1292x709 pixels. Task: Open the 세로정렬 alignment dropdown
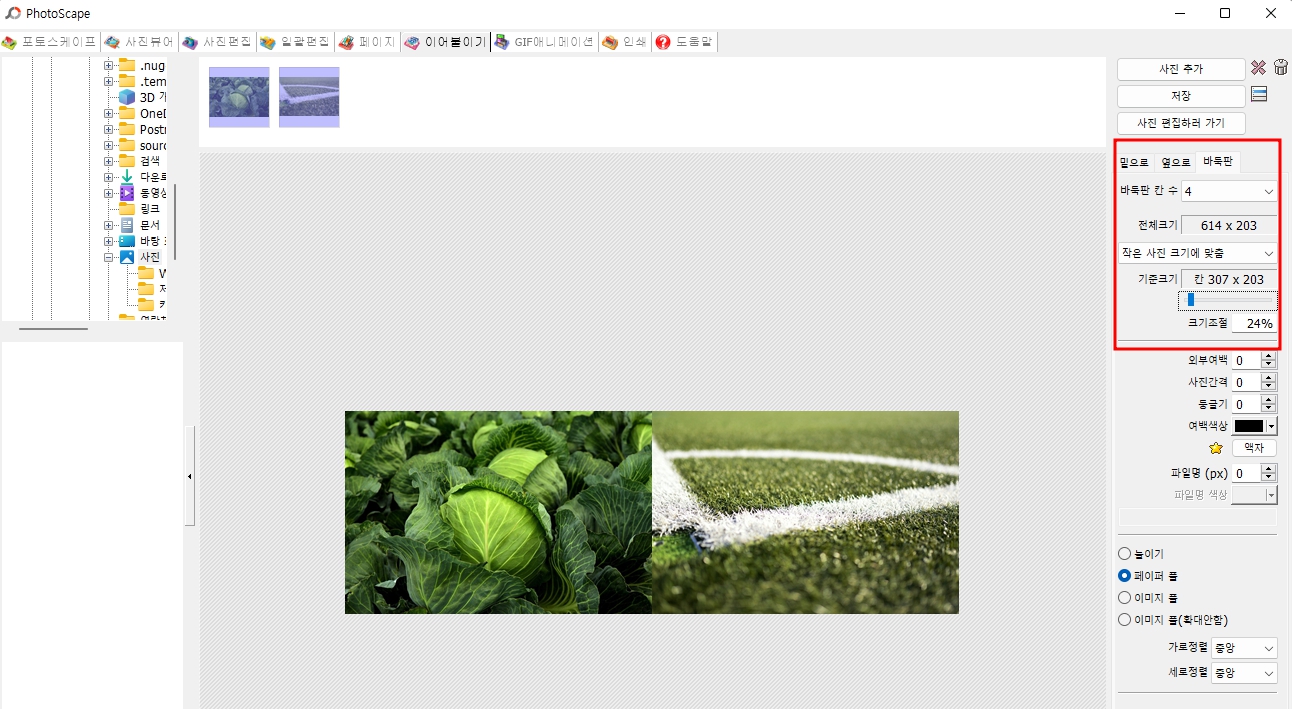click(x=1244, y=672)
